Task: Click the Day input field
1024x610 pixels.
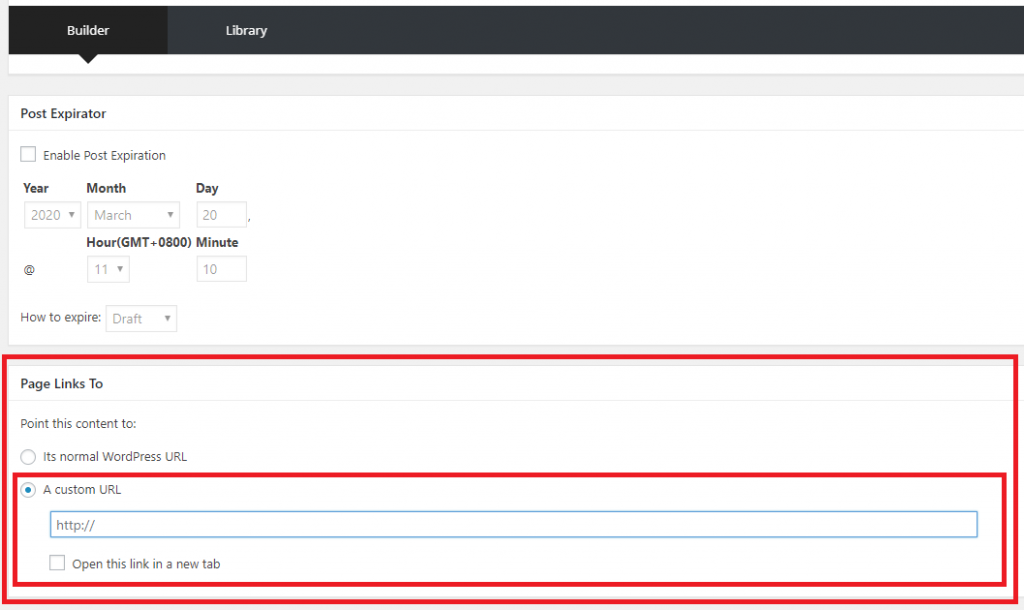Action: coord(221,215)
